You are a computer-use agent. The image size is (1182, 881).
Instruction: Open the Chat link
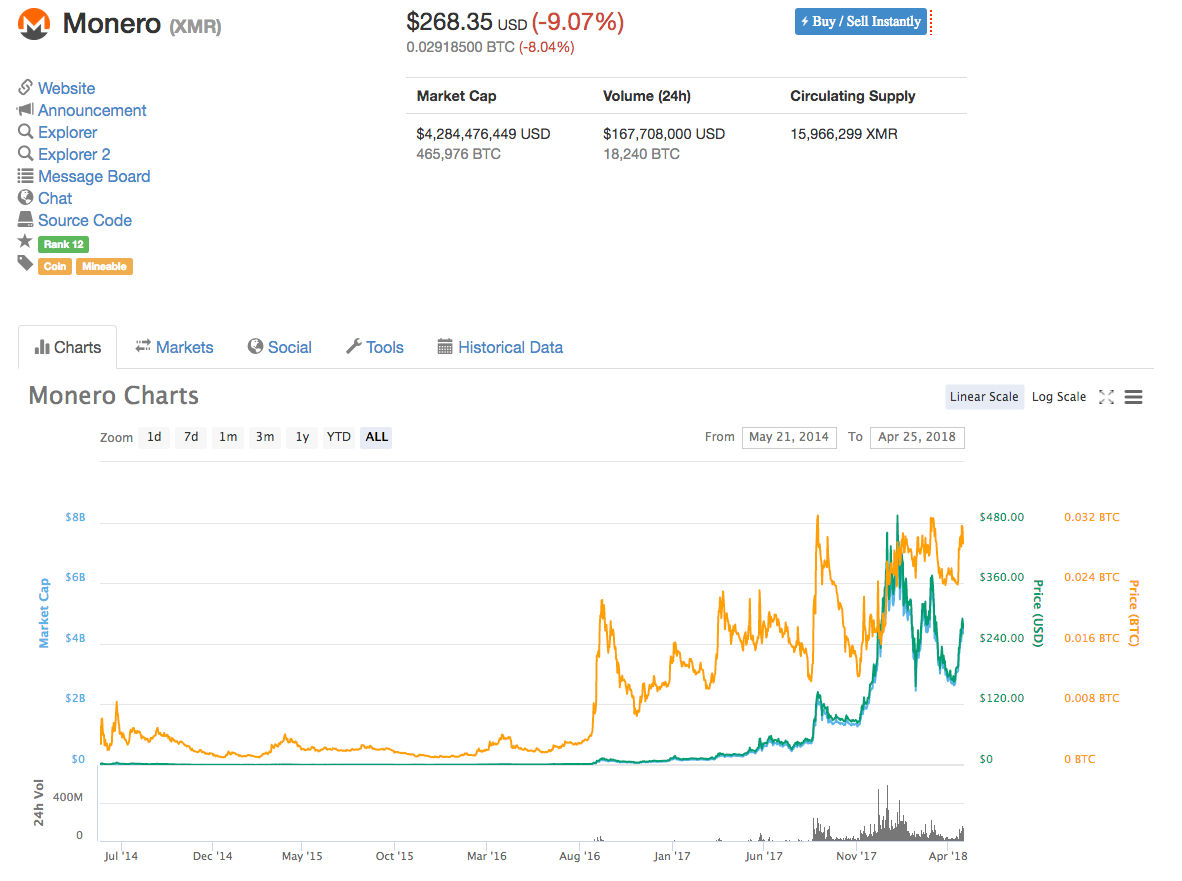[x=55, y=198]
